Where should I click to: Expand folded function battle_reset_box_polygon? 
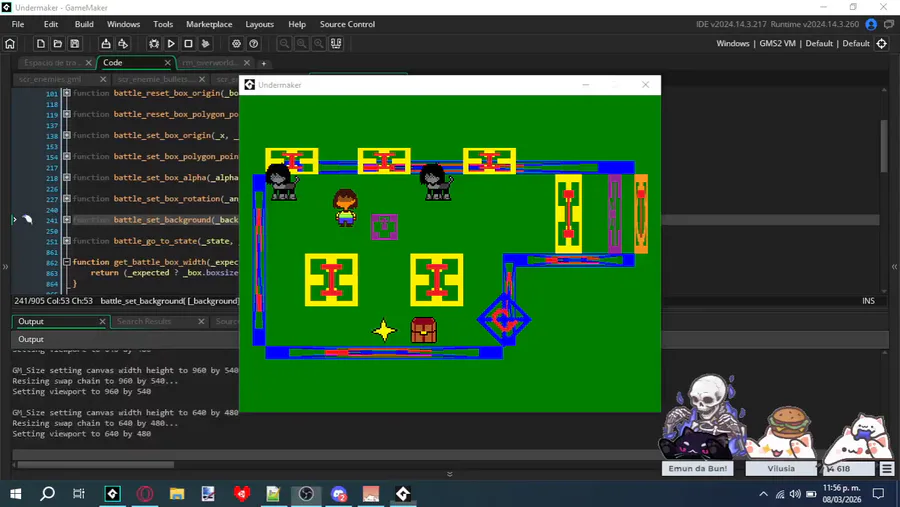tap(67, 114)
